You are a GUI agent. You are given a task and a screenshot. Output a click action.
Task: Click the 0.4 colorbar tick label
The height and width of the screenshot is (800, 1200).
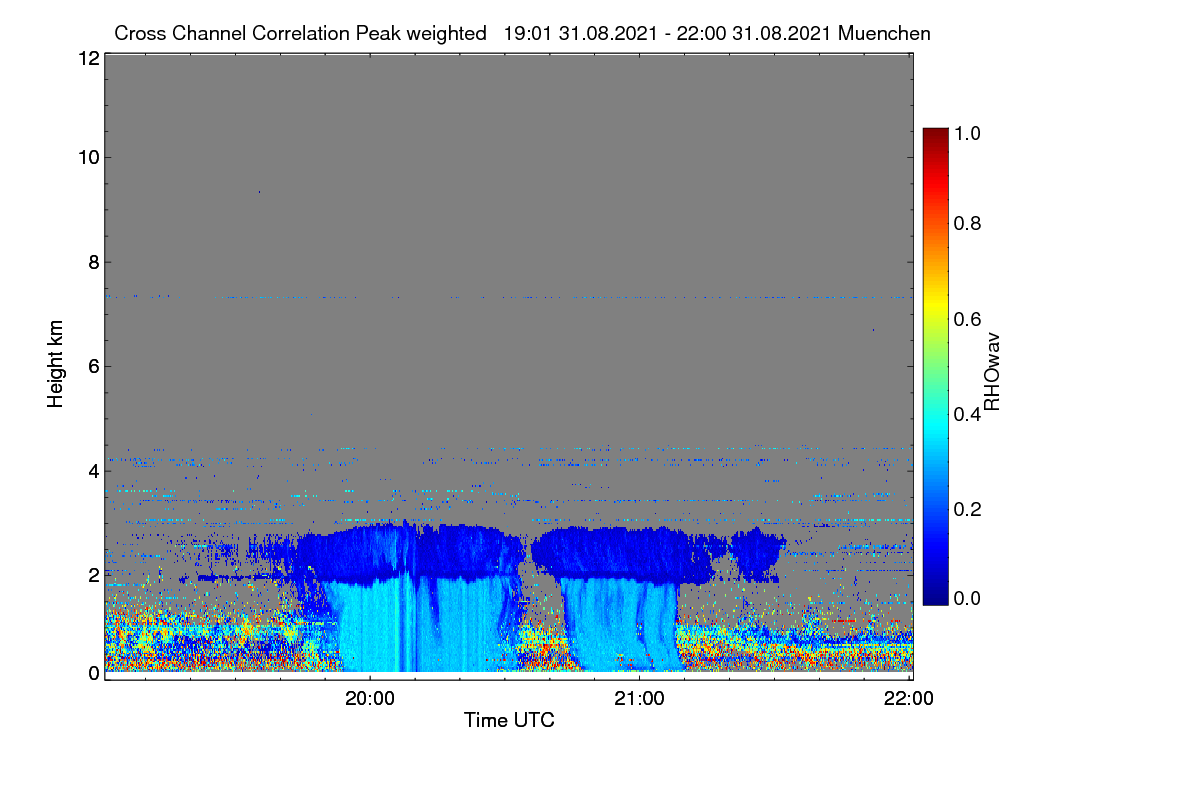(x=967, y=412)
